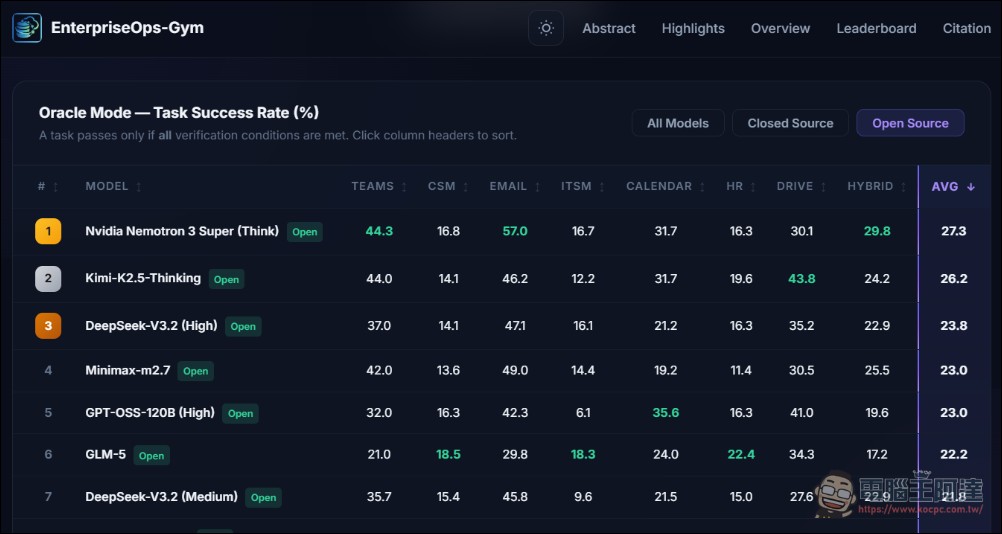Image resolution: width=1002 pixels, height=534 pixels.
Task: Sort by DRIVE column header
Action: coord(802,187)
